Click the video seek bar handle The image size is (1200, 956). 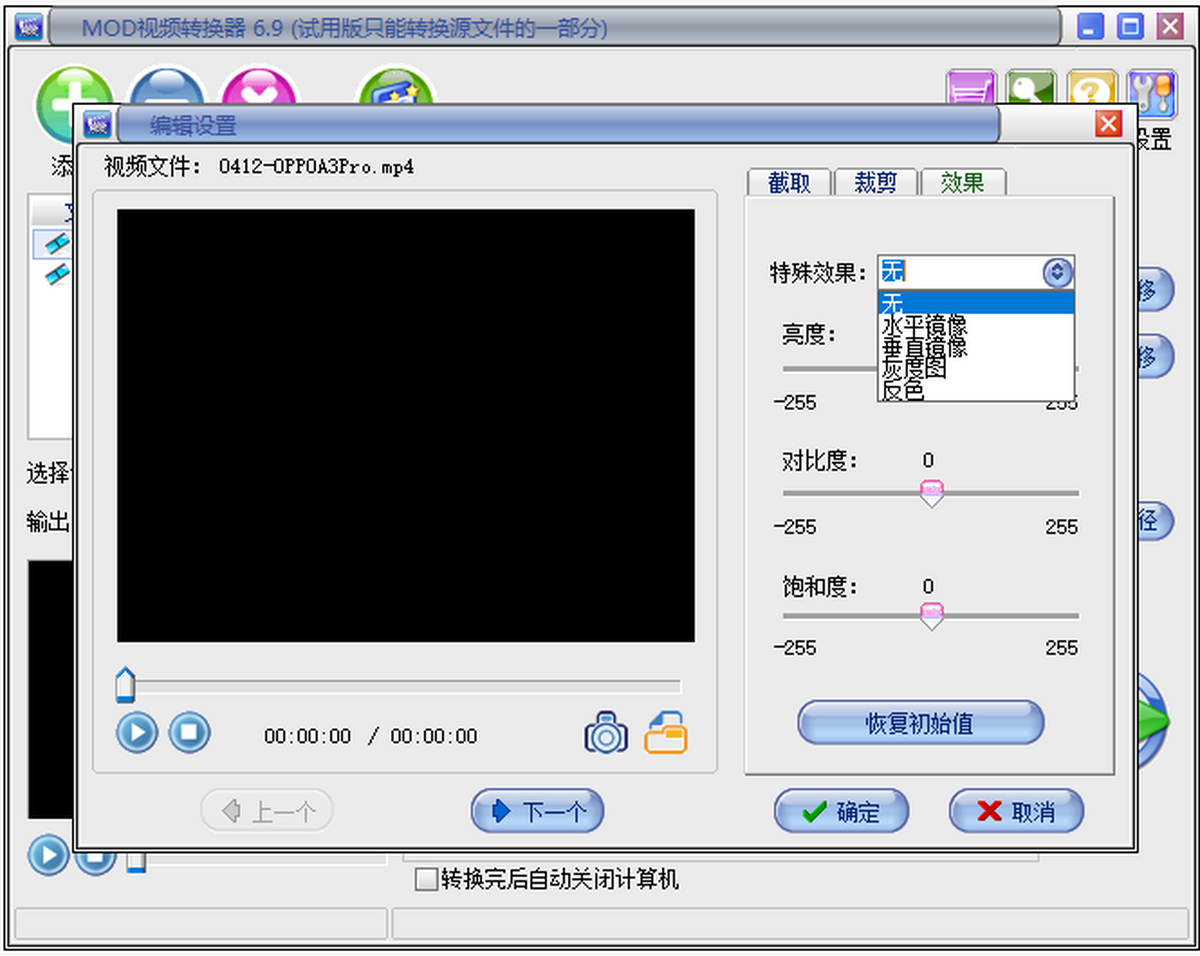(x=125, y=686)
